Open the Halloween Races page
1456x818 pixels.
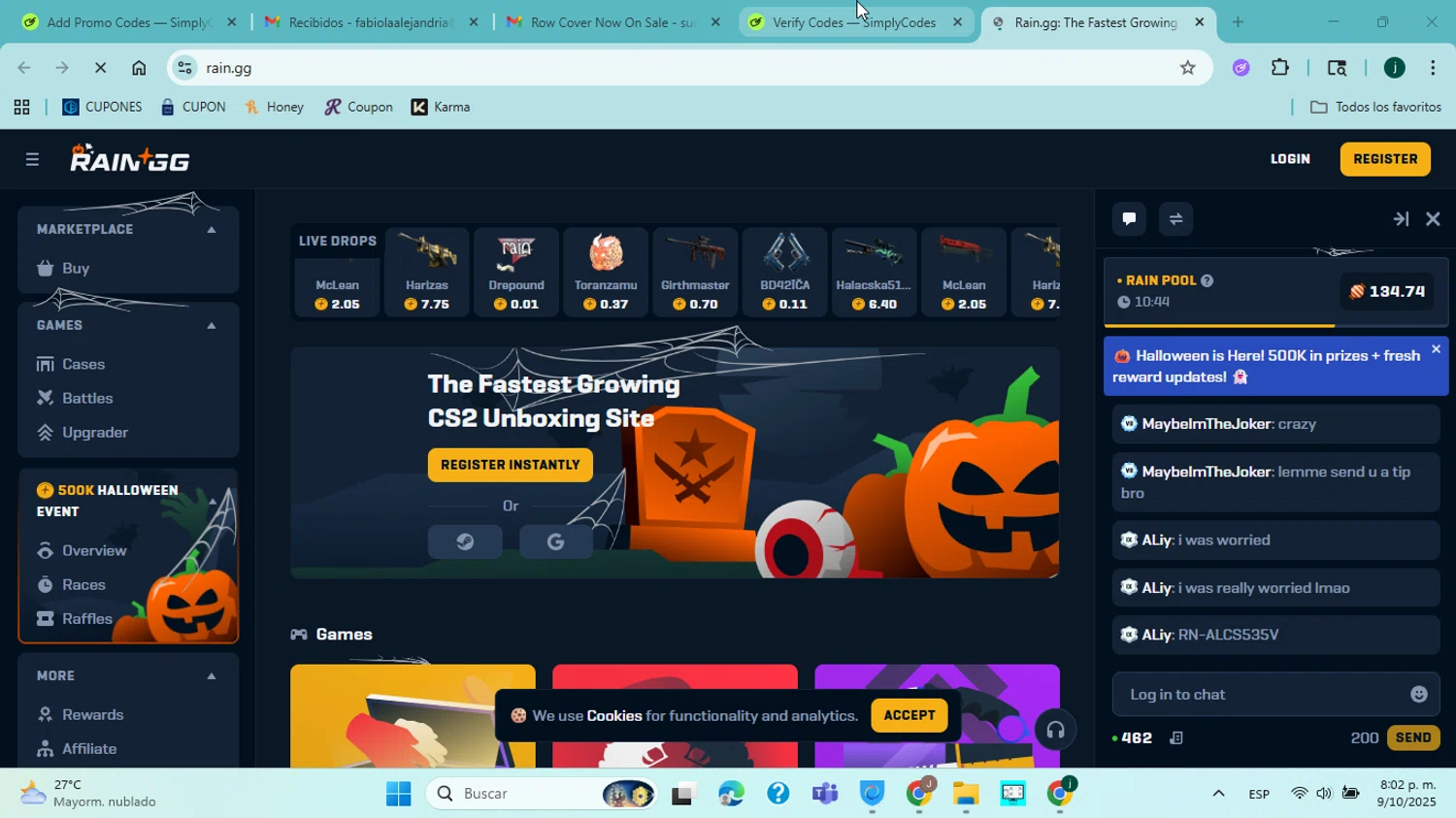(x=71, y=585)
